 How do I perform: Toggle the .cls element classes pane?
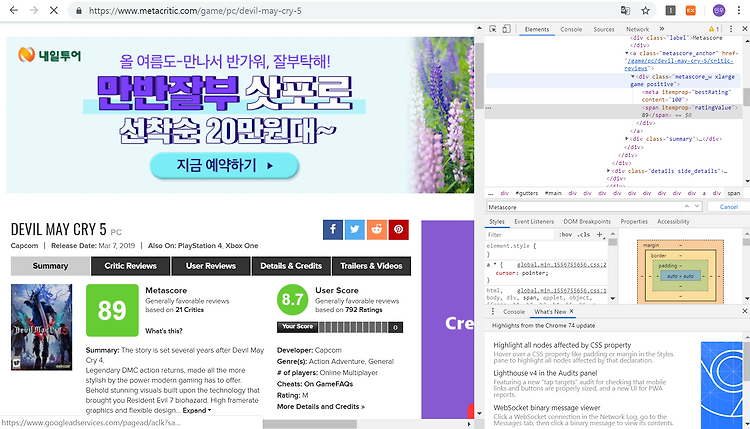point(584,235)
